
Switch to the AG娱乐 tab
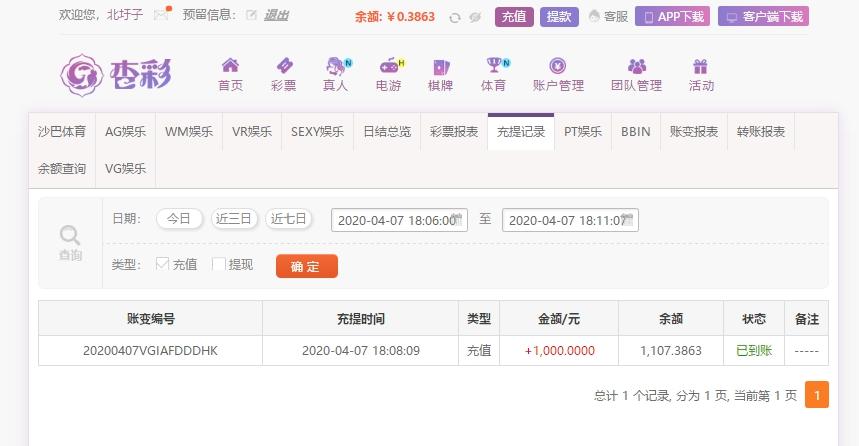[125, 132]
